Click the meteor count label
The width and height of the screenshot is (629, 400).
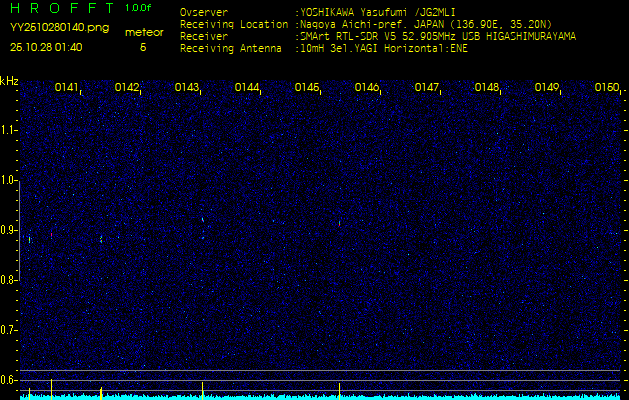coord(143,32)
